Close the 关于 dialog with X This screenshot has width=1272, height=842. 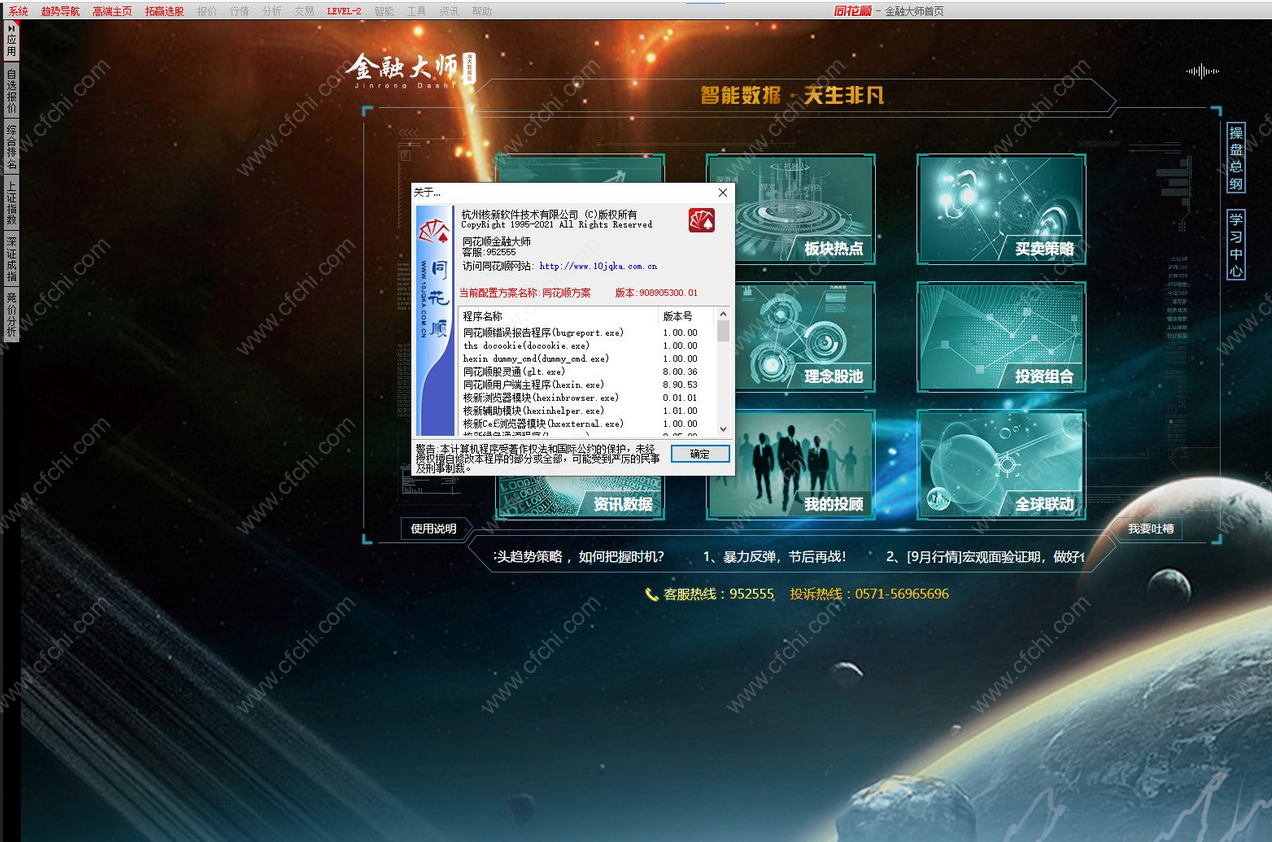(x=722, y=192)
